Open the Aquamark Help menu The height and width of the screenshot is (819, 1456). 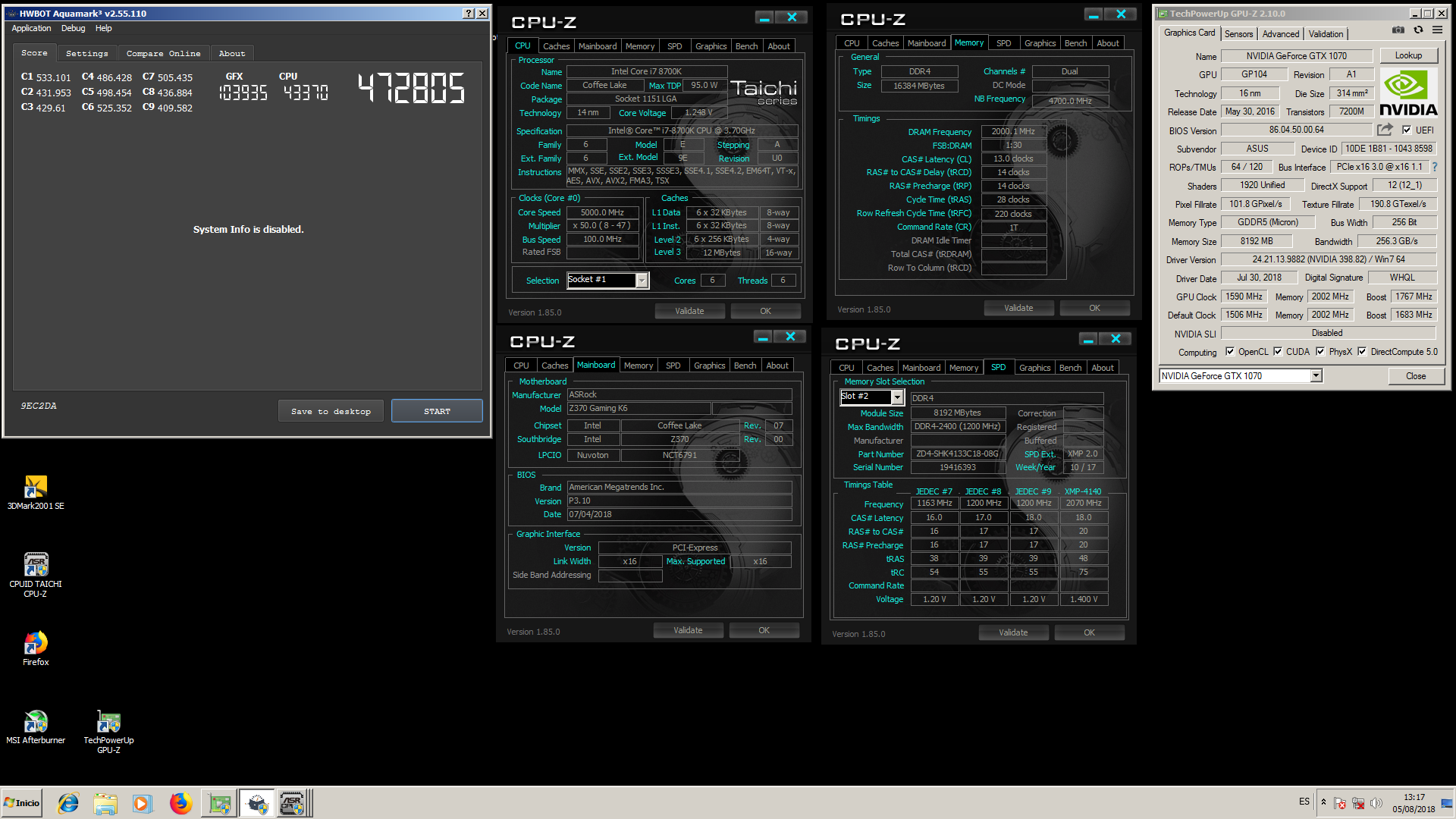tap(103, 28)
